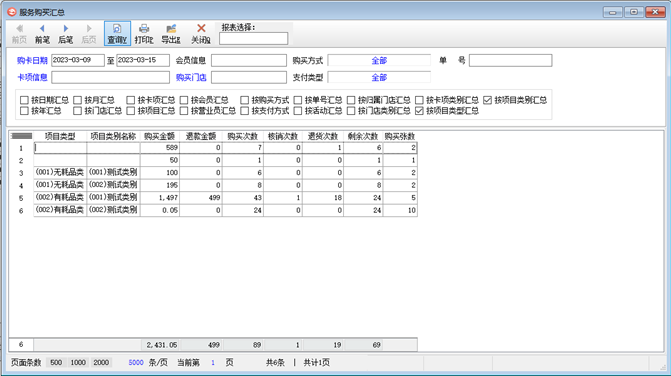671x376 pixels.
Task: Enable 按营业员汇总 checkbox
Action: (184, 111)
